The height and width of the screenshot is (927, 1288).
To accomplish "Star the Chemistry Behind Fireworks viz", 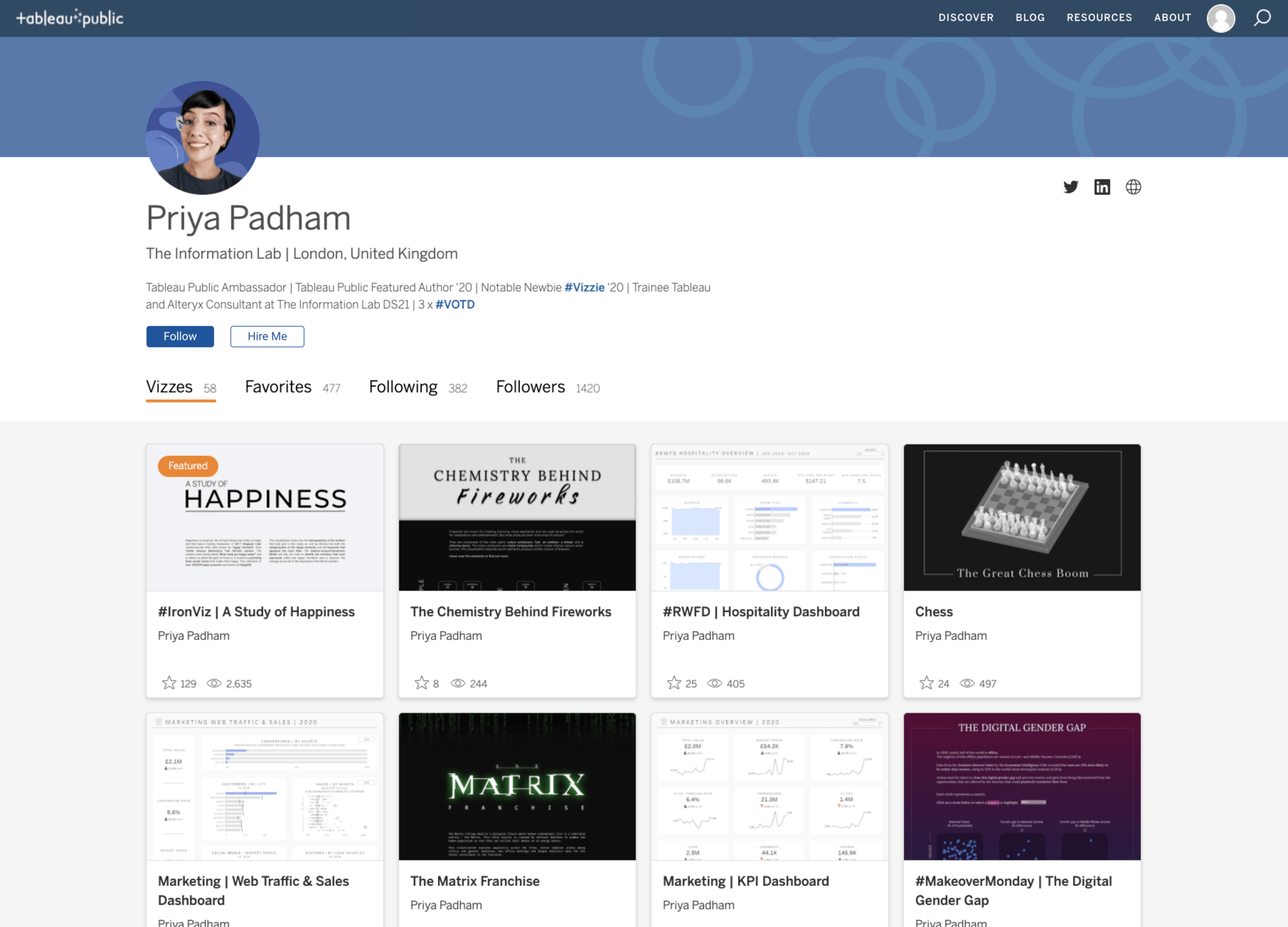I will click(x=422, y=683).
